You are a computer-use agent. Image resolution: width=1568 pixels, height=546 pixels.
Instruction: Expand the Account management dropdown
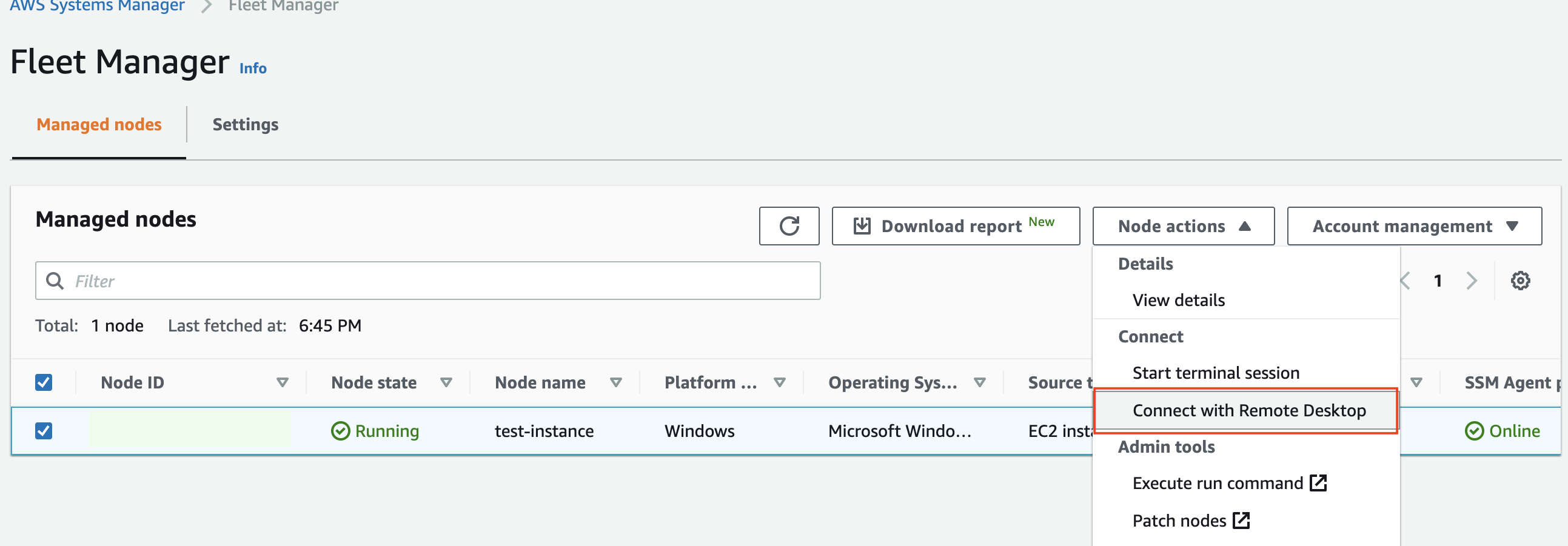(x=1414, y=226)
